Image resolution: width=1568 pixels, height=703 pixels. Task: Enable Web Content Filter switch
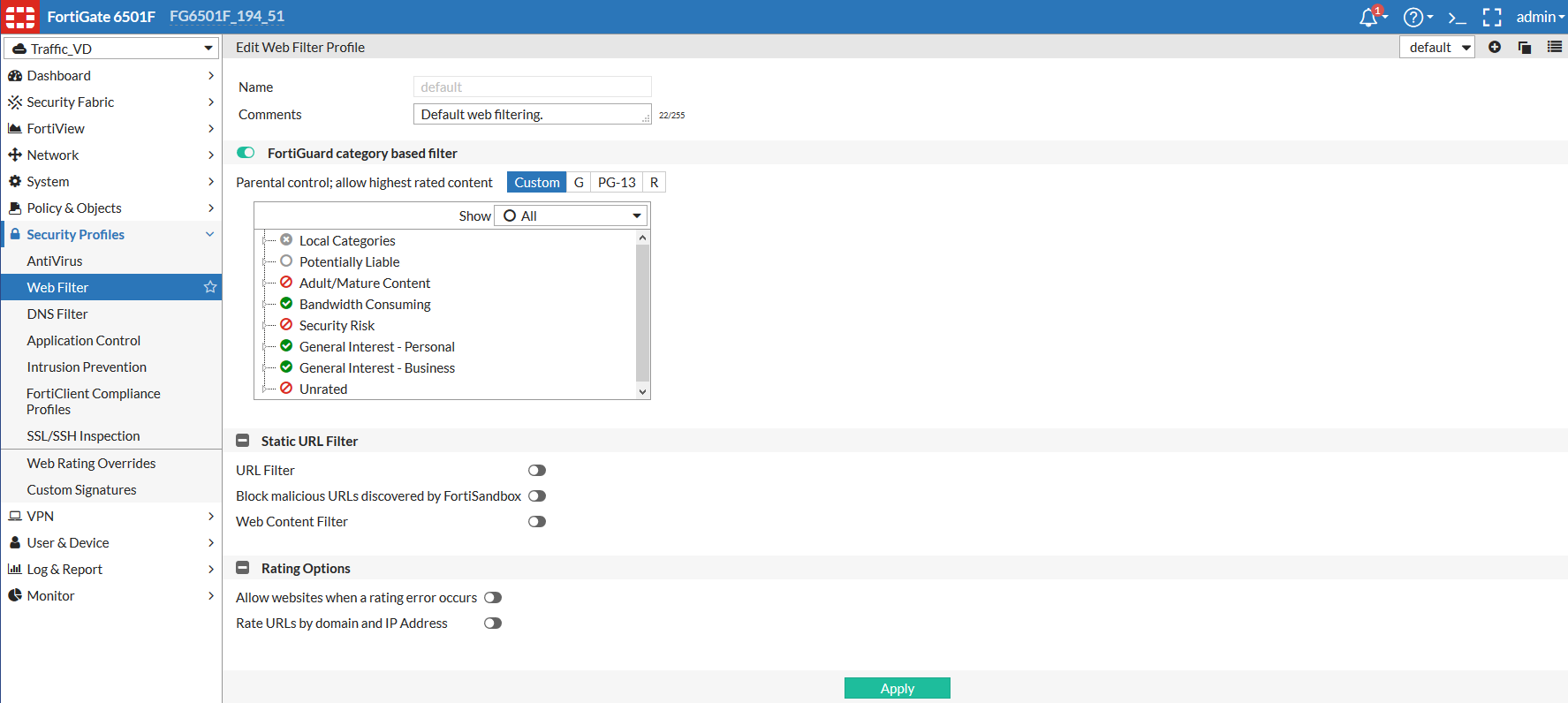coord(537,522)
